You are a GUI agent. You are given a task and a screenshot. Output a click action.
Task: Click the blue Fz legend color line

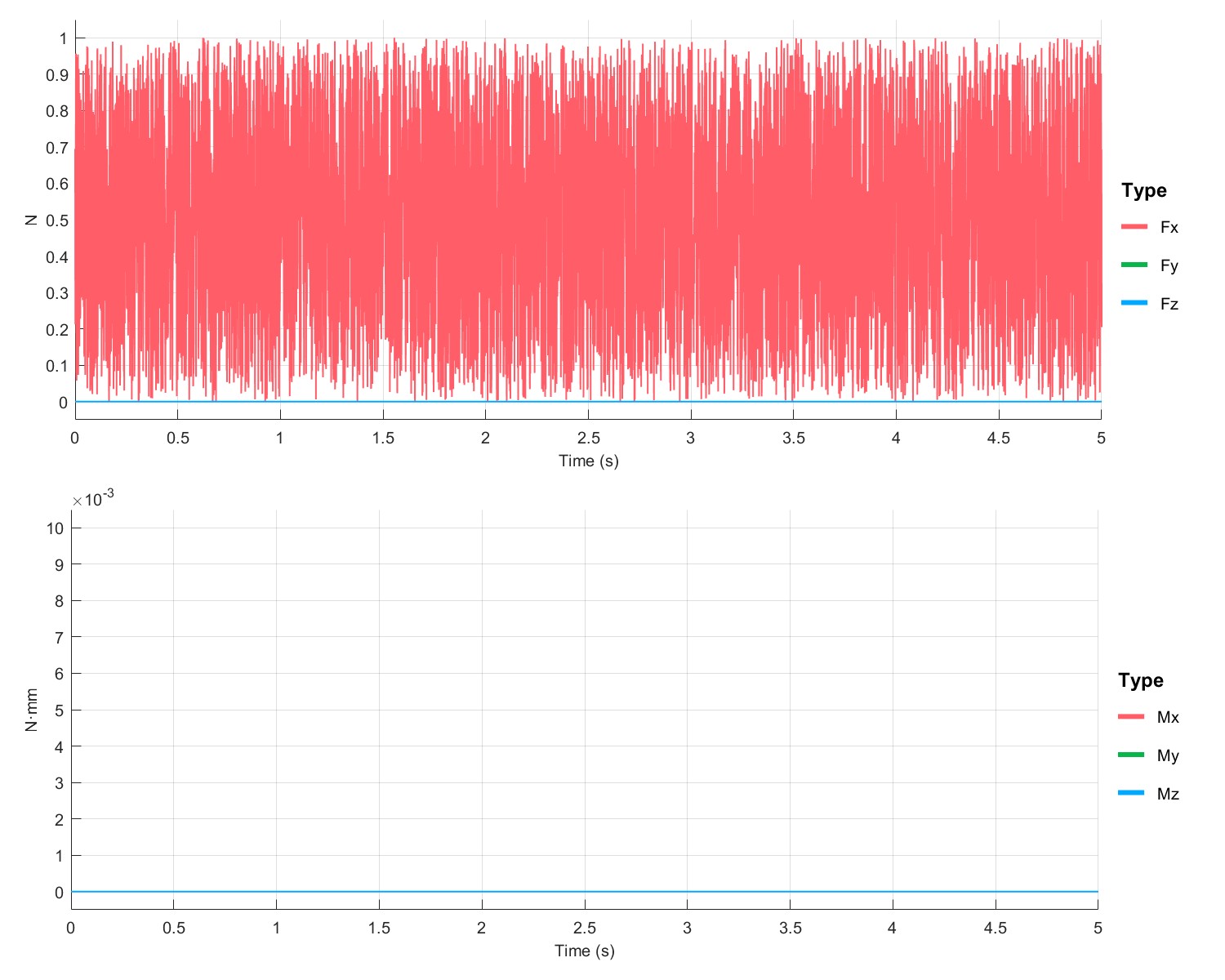point(1134,303)
